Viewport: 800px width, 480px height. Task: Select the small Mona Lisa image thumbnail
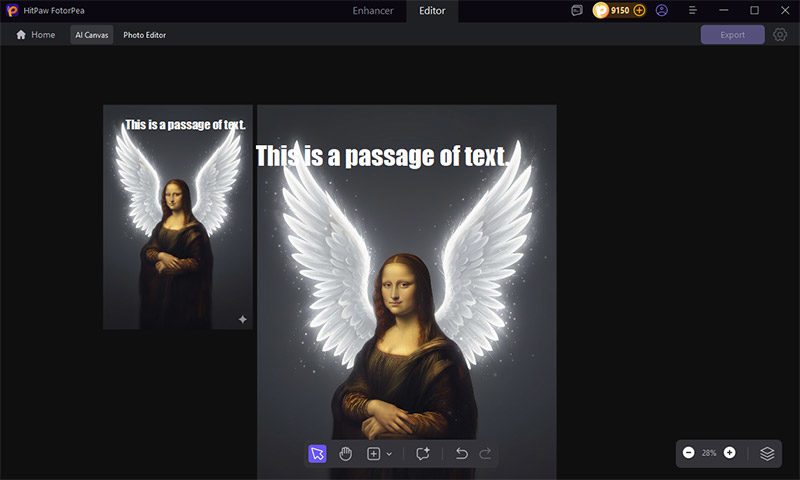[178, 217]
